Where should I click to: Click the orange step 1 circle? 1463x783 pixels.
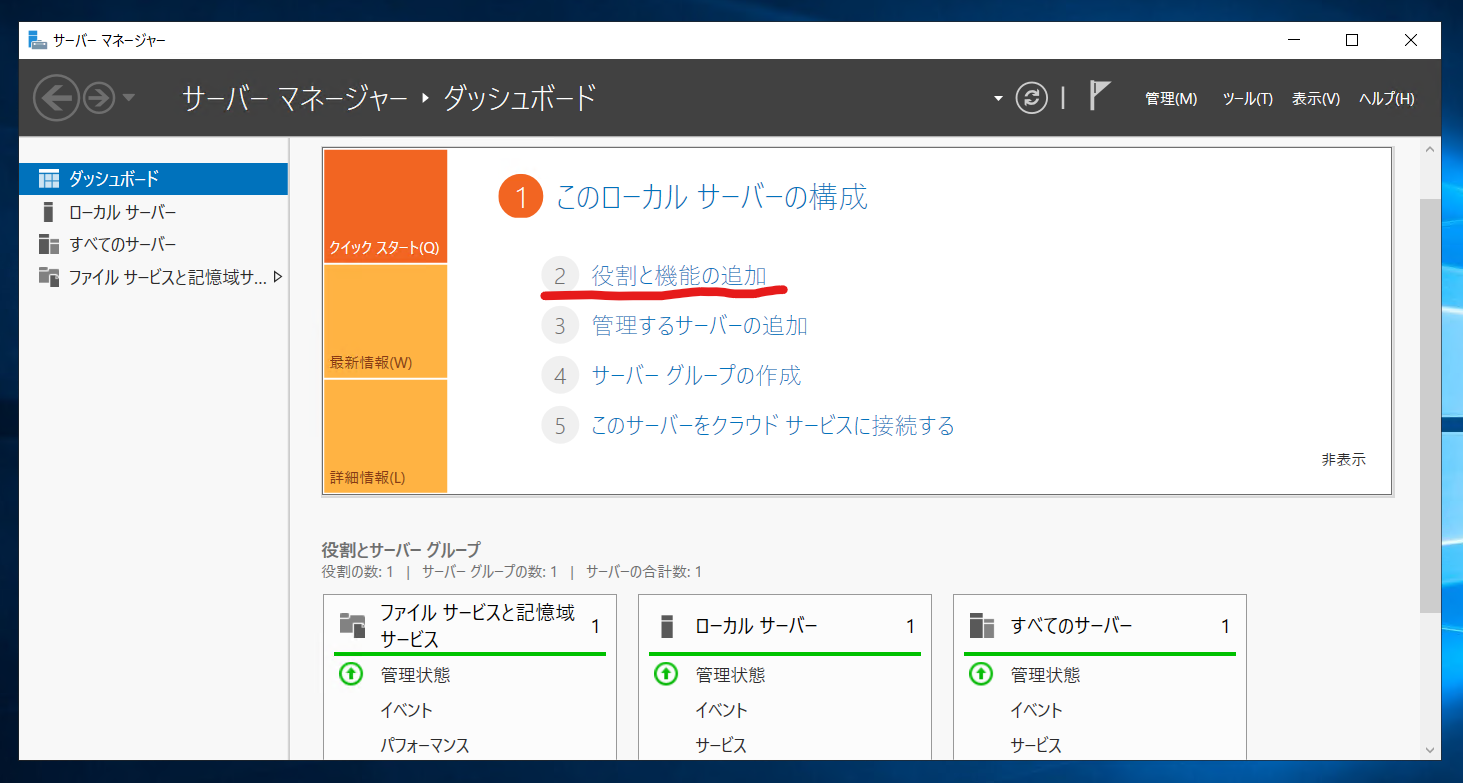(520, 197)
